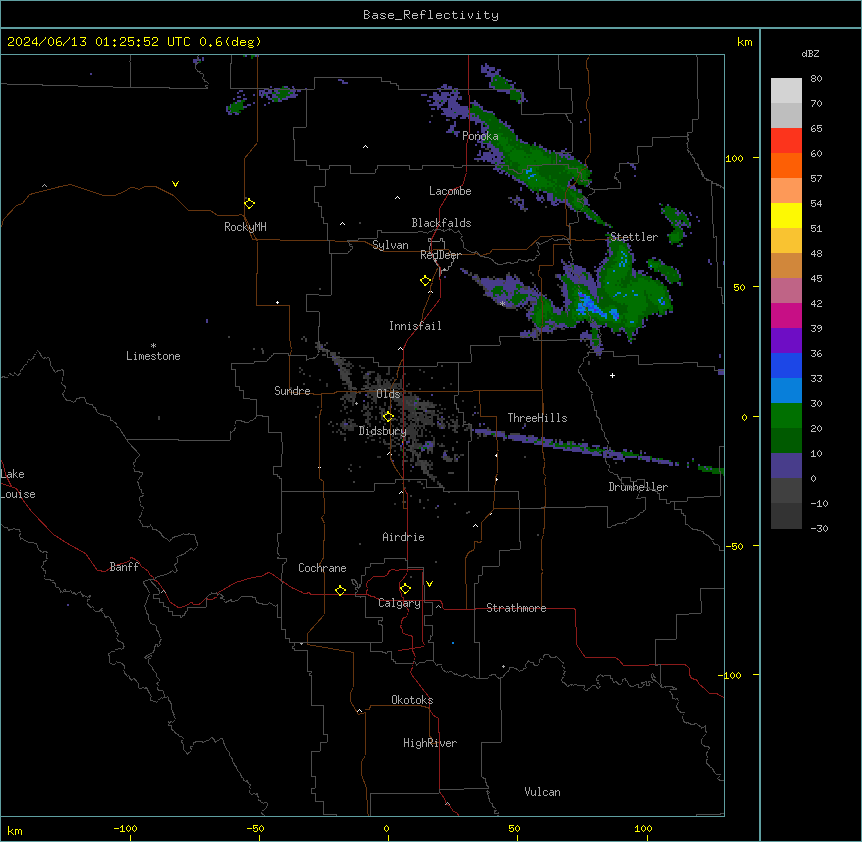Click the 54 dBZ yellow color swatch
The height and width of the screenshot is (842, 862).
coord(786,215)
